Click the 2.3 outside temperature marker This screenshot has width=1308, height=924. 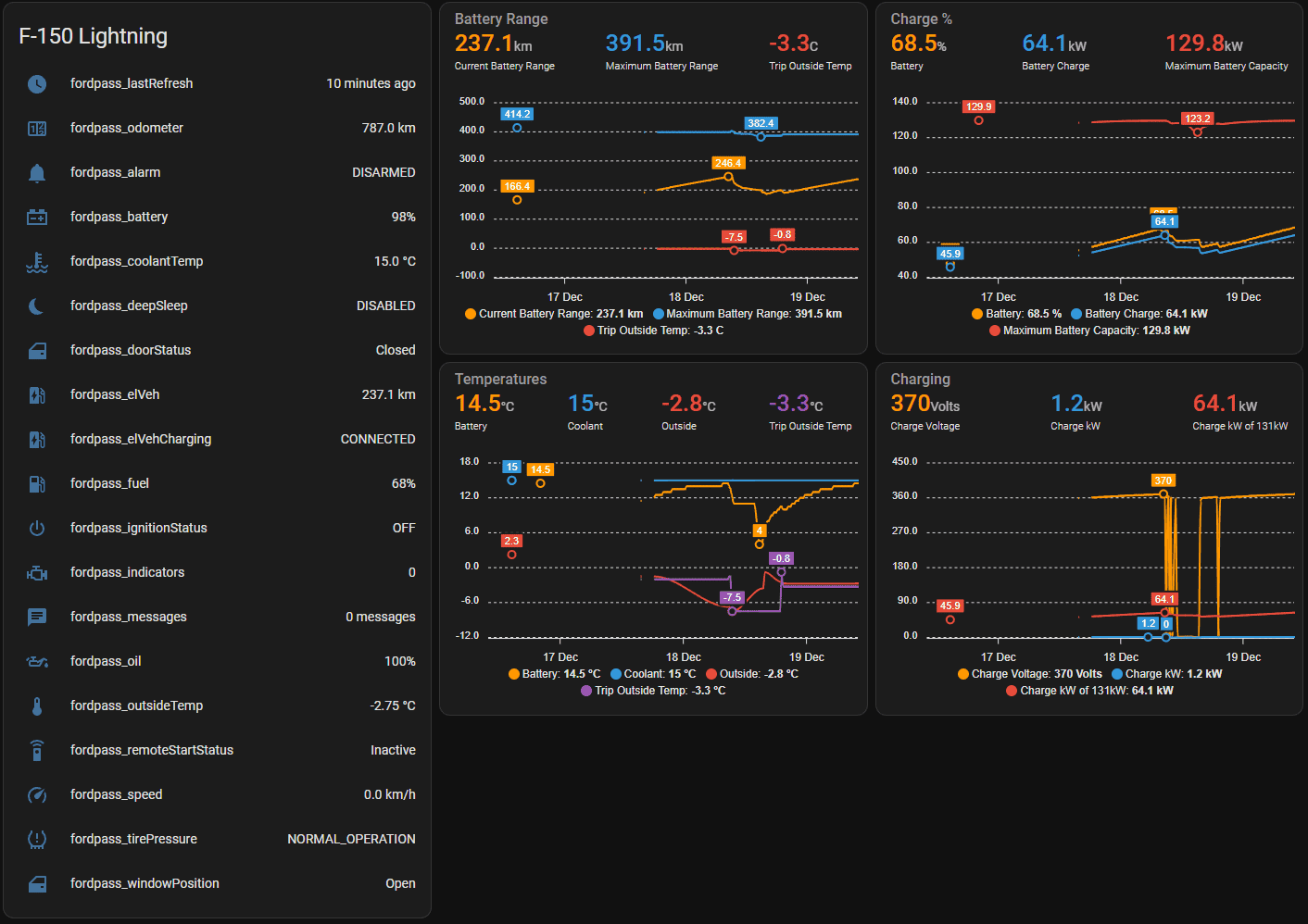511,555
